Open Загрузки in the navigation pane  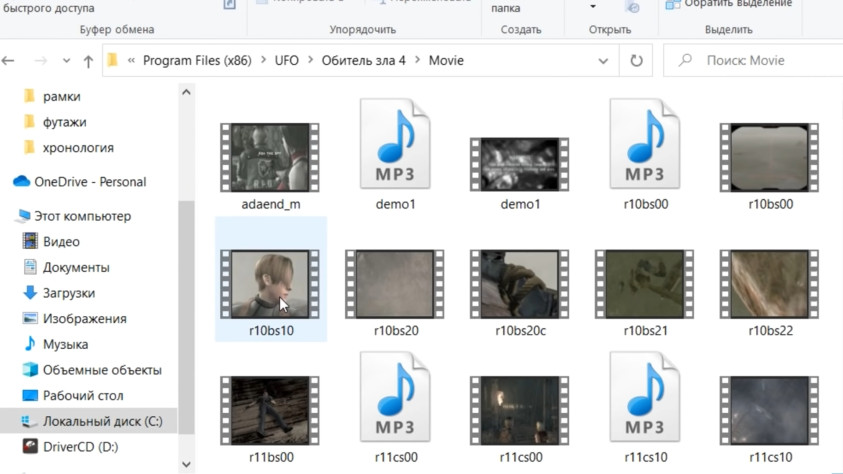[59, 293]
